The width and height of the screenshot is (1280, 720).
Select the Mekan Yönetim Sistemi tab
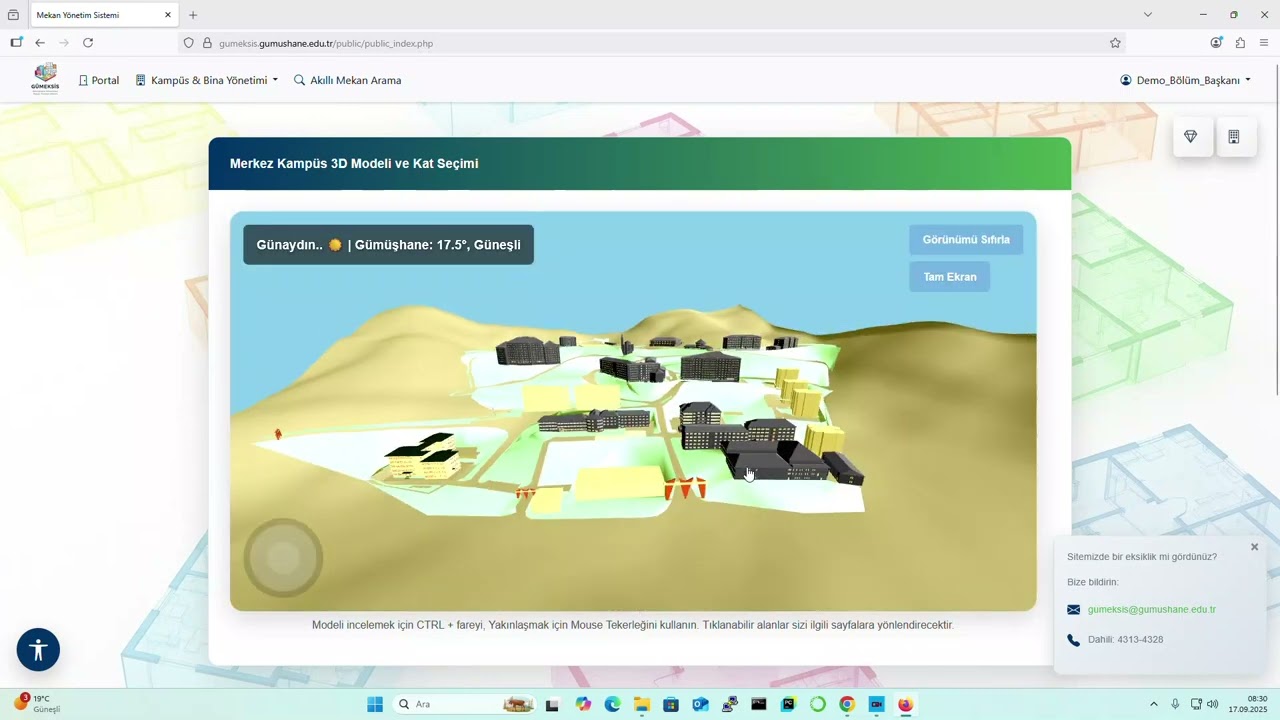click(104, 15)
